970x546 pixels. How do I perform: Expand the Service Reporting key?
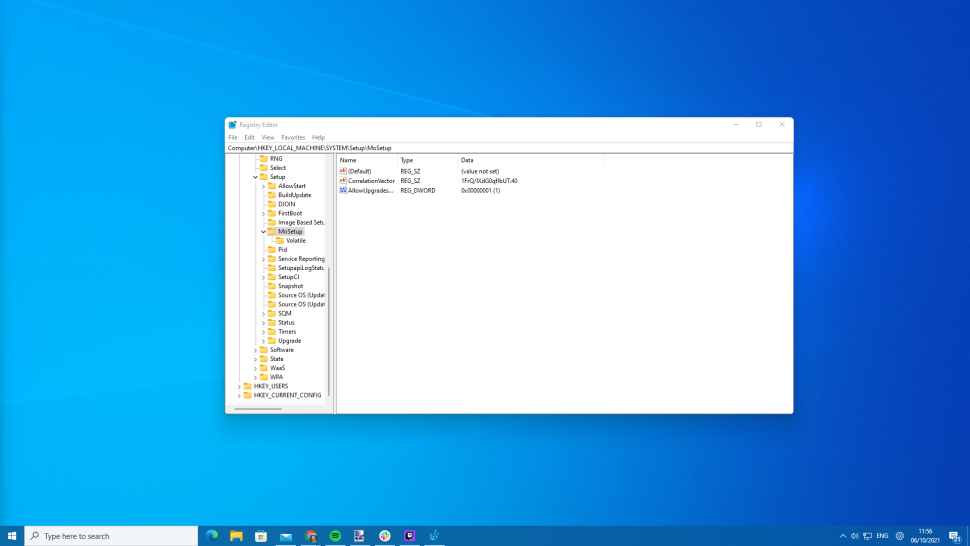(264, 259)
